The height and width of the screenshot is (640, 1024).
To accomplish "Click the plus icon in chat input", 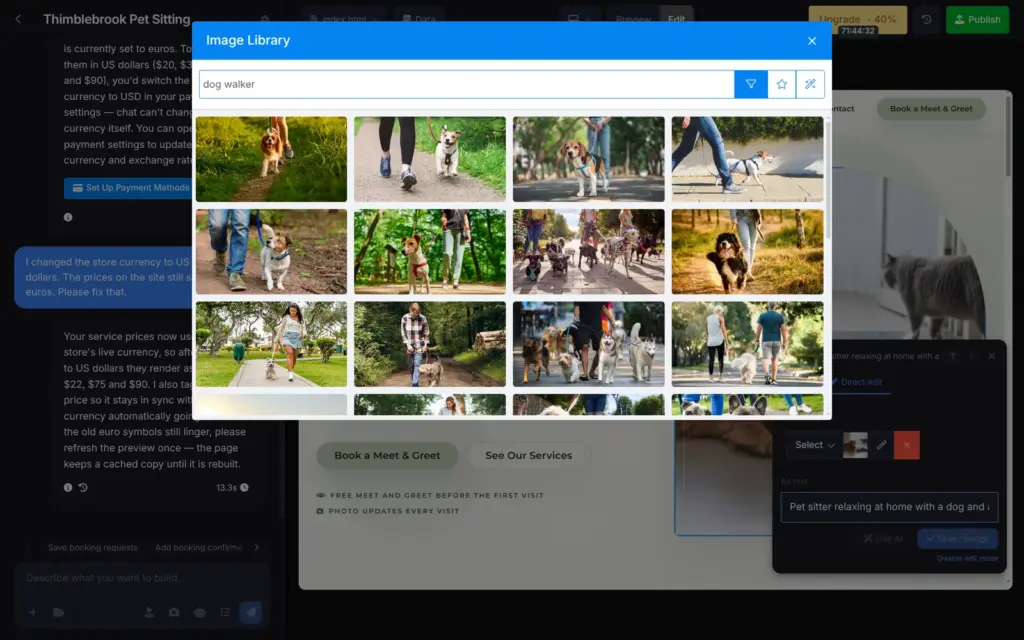I will 33,613.
